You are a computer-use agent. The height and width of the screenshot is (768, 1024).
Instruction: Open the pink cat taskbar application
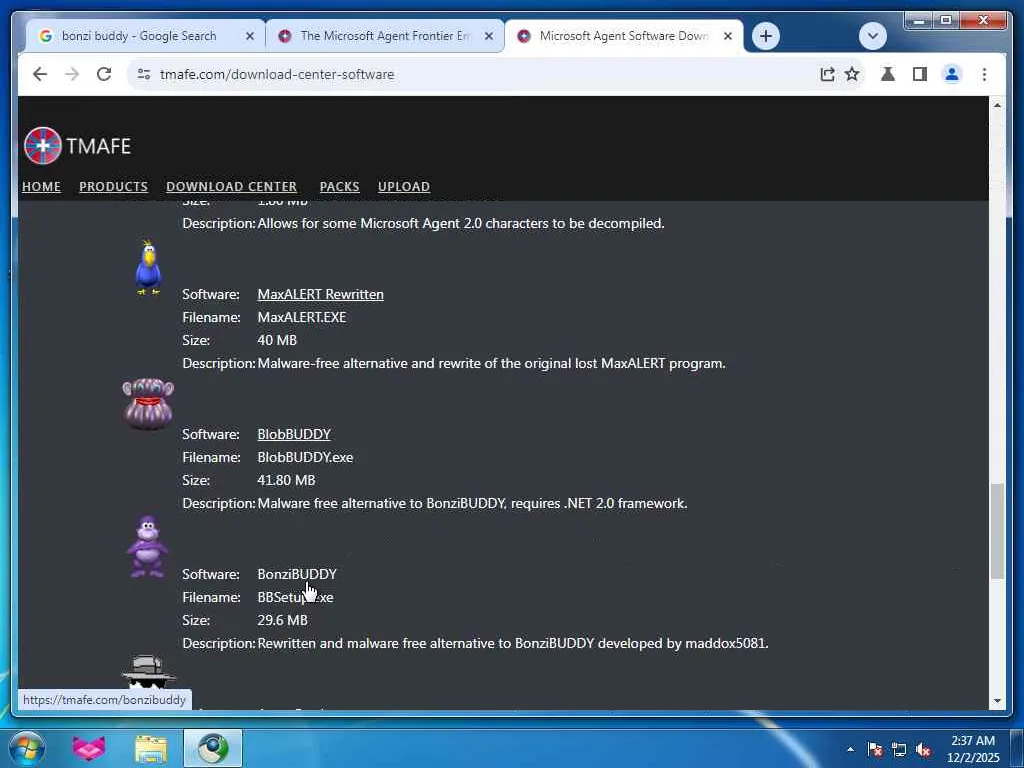click(89, 748)
